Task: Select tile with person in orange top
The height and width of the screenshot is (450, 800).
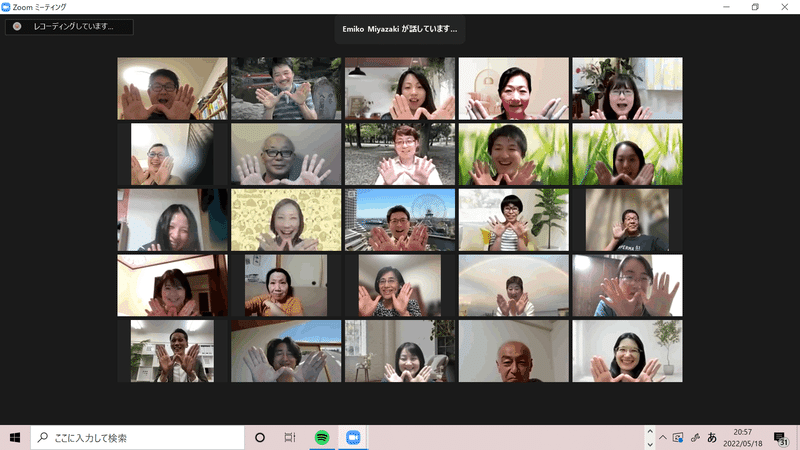Action: (x=286, y=286)
